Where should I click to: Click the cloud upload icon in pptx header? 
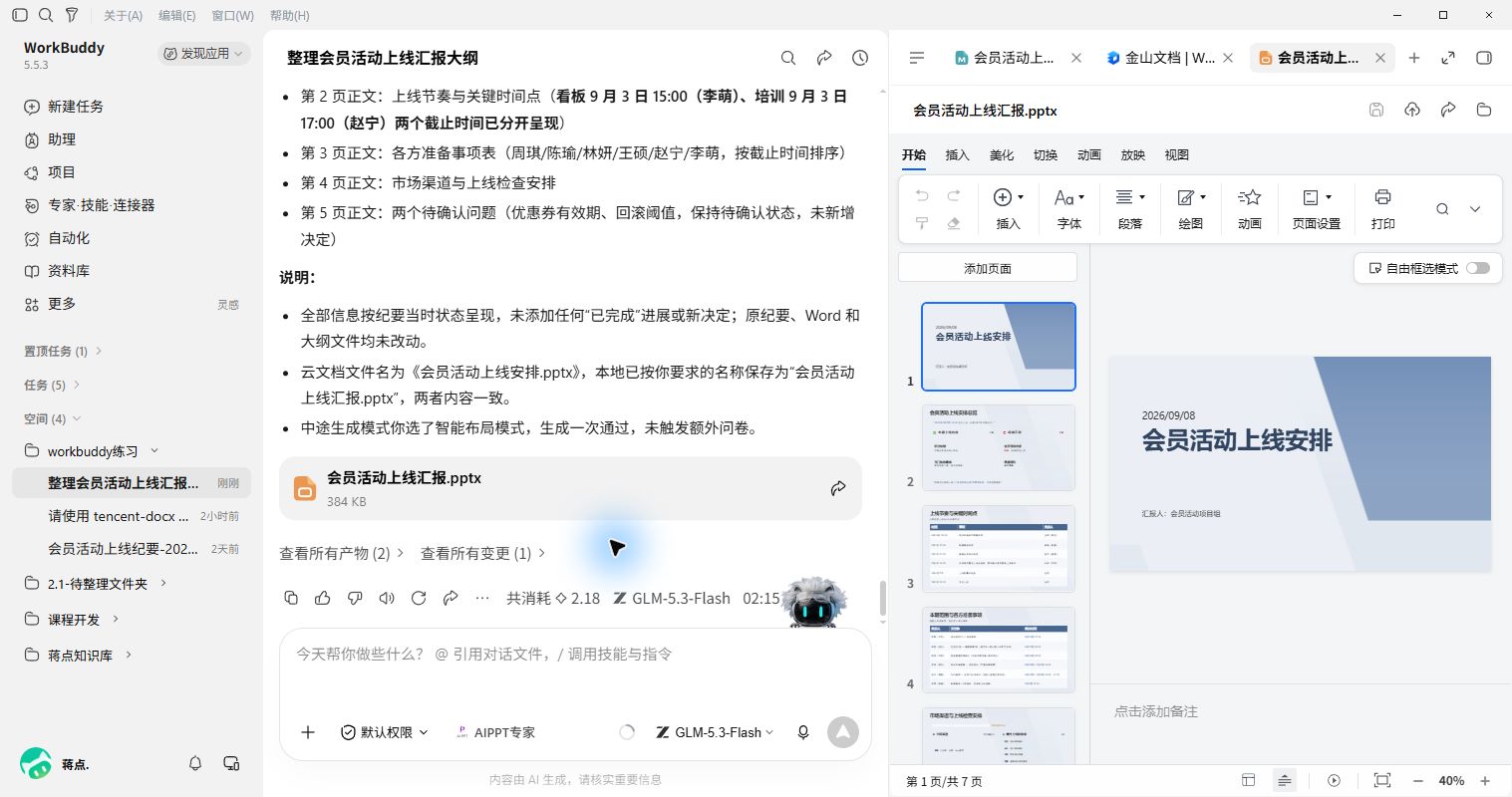pyautogui.click(x=1412, y=110)
